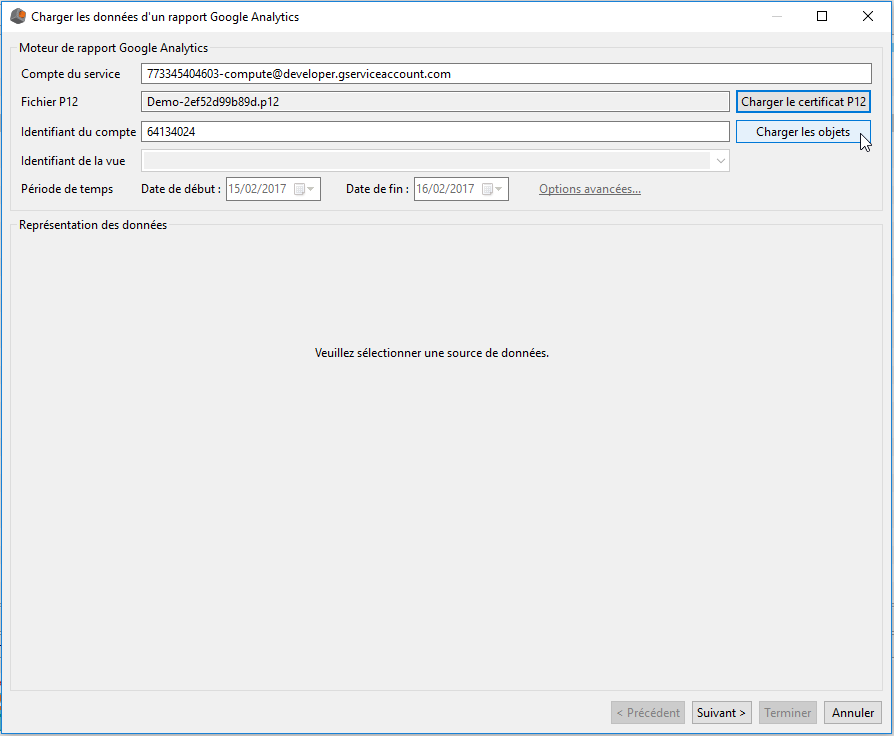Screen dimensions: 894x736
Task: Open the start date calendar picker
Action: [x=304, y=189]
